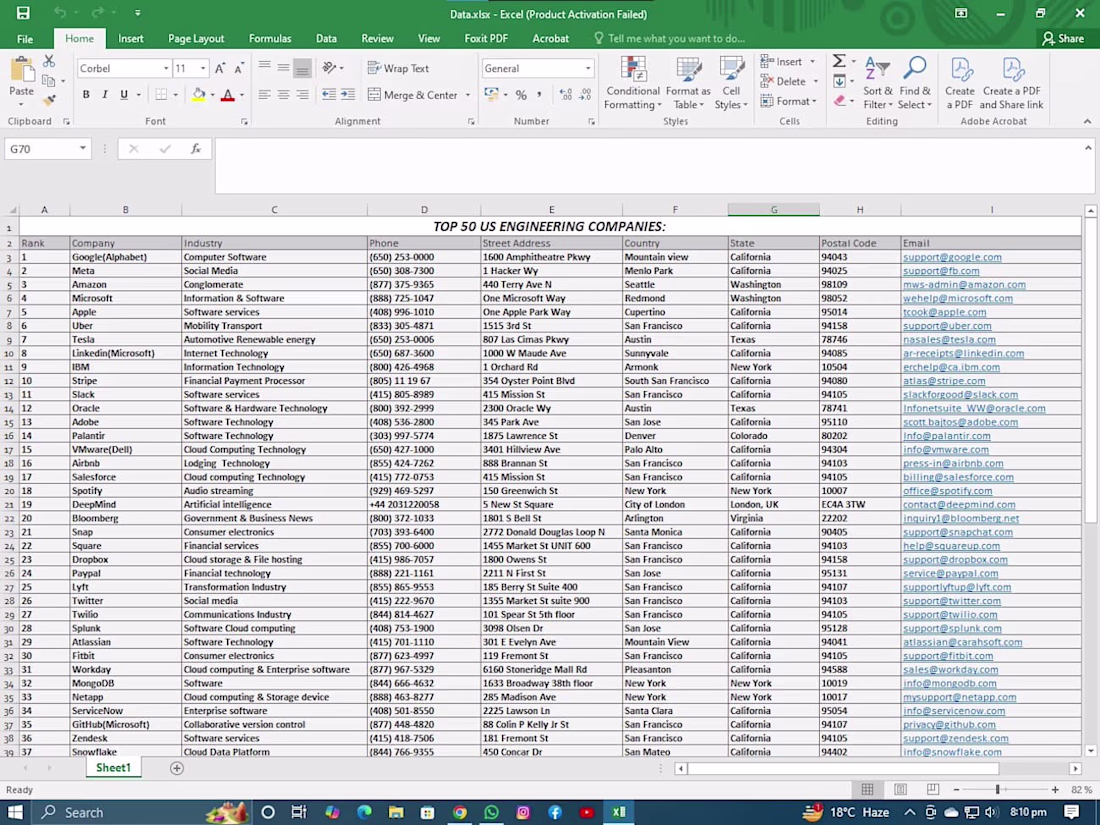Screen dimensions: 1100x825
Task: Click the AutoSum sigma icon
Action: [839, 62]
